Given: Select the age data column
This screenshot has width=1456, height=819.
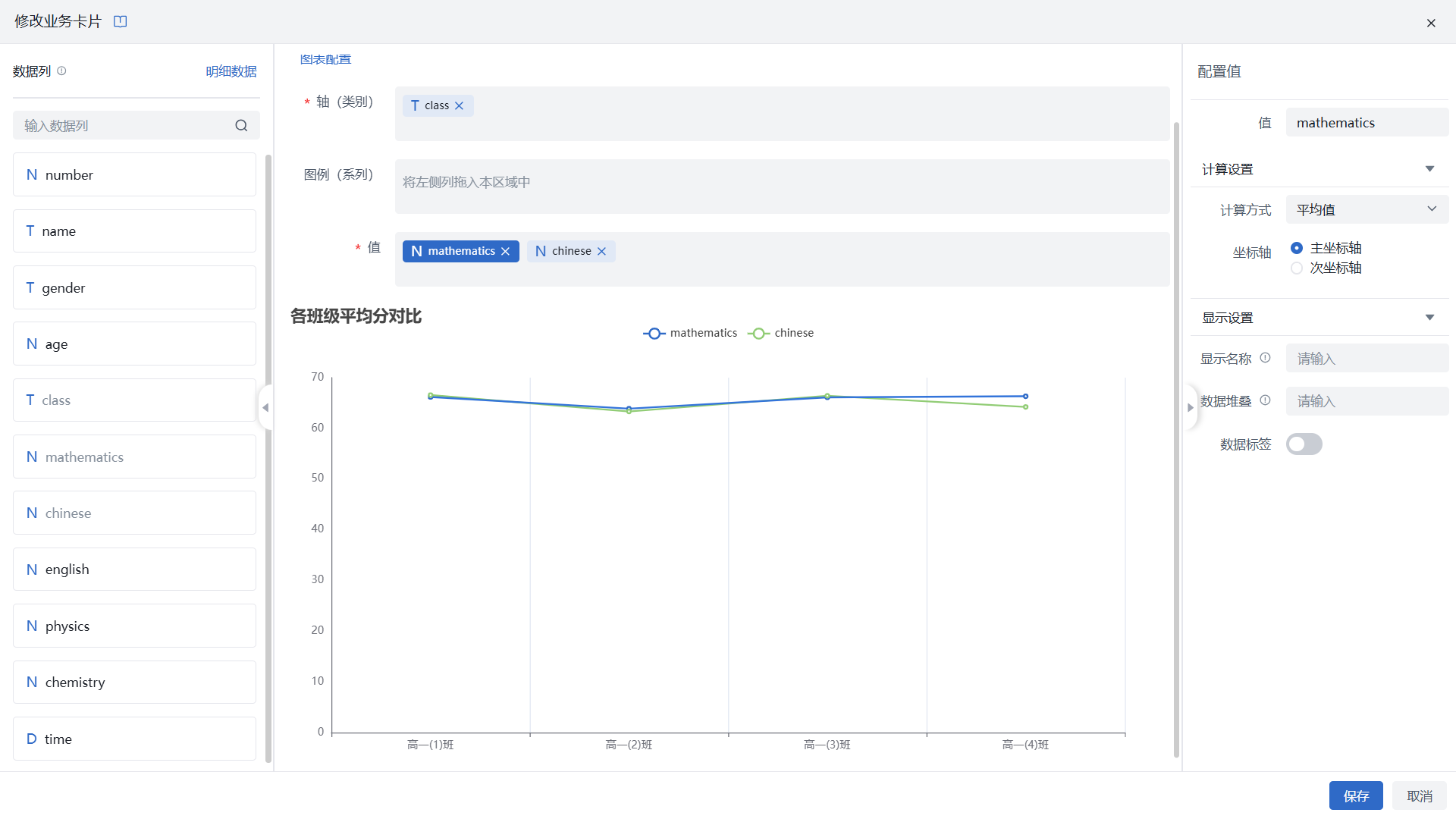Looking at the screenshot, I should [134, 344].
